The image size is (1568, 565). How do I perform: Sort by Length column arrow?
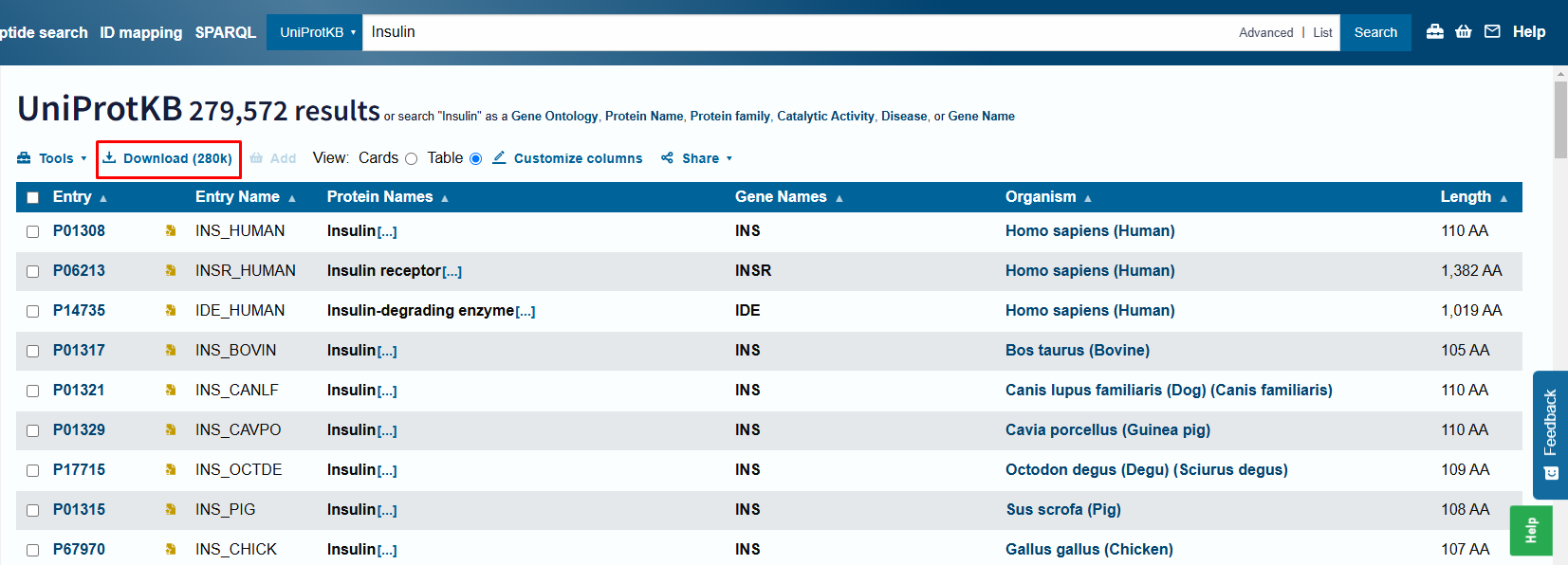click(1503, 198)
